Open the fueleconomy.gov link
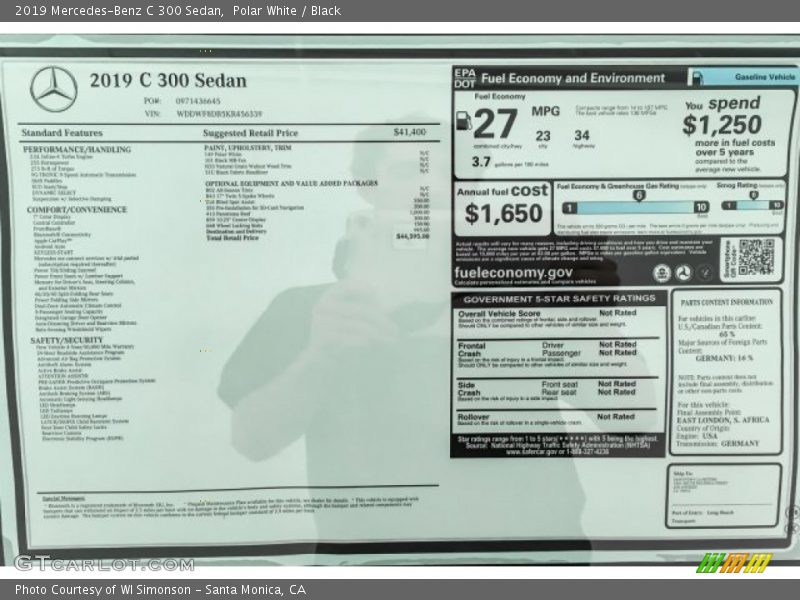Viewport: 800px width, 600px height. (x=513, y=272)
